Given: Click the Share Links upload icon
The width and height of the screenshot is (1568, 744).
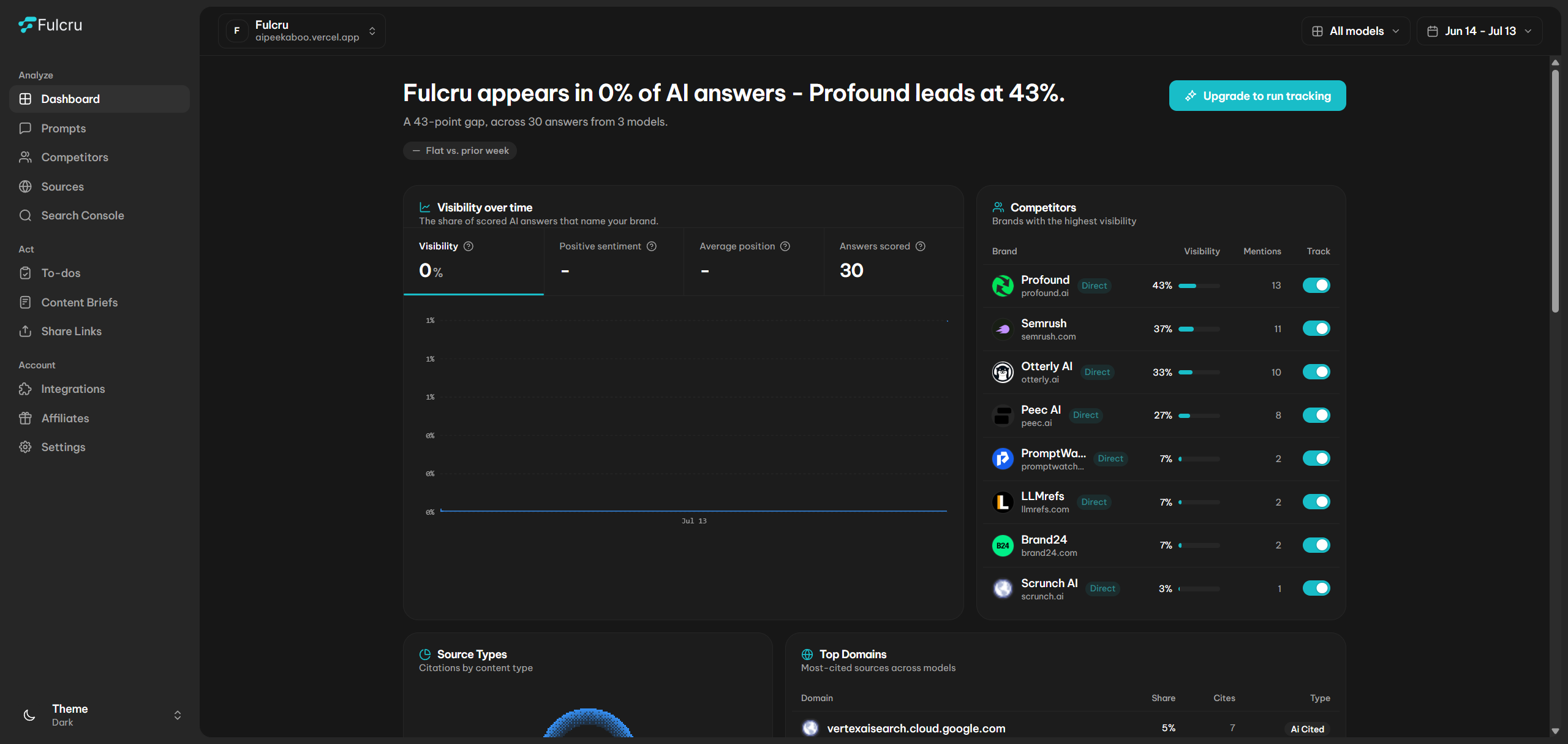Looking at the screenshot, I should click(x=25, y=331).
